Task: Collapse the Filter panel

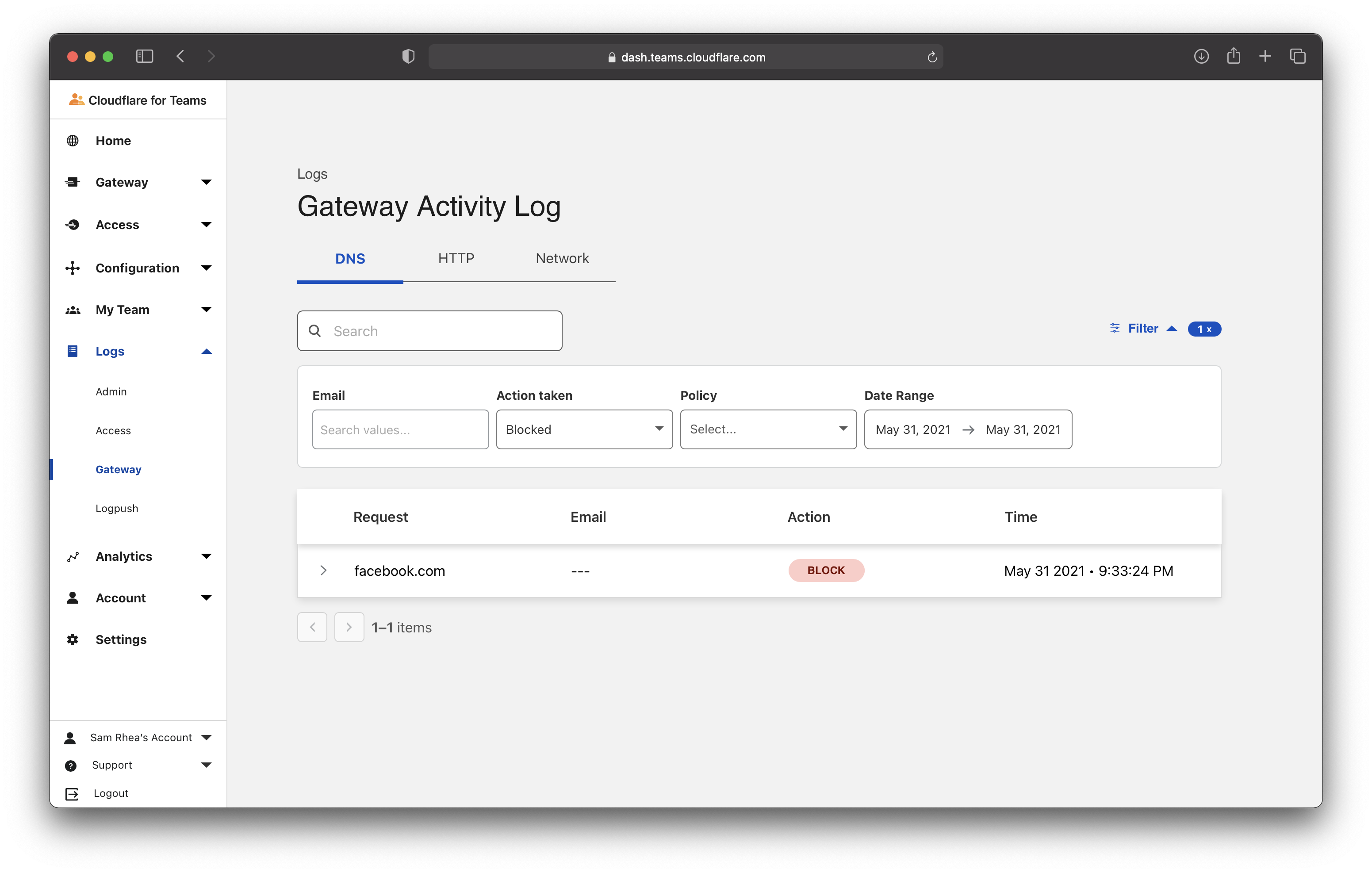Action: tap(1143, 329)
